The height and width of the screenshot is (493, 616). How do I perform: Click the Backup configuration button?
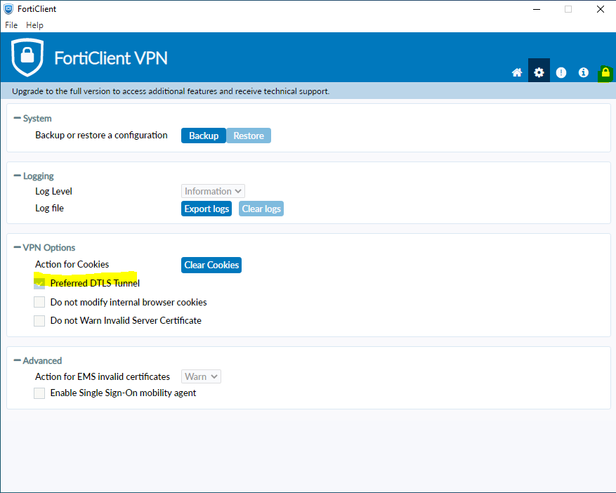[204, 135]
